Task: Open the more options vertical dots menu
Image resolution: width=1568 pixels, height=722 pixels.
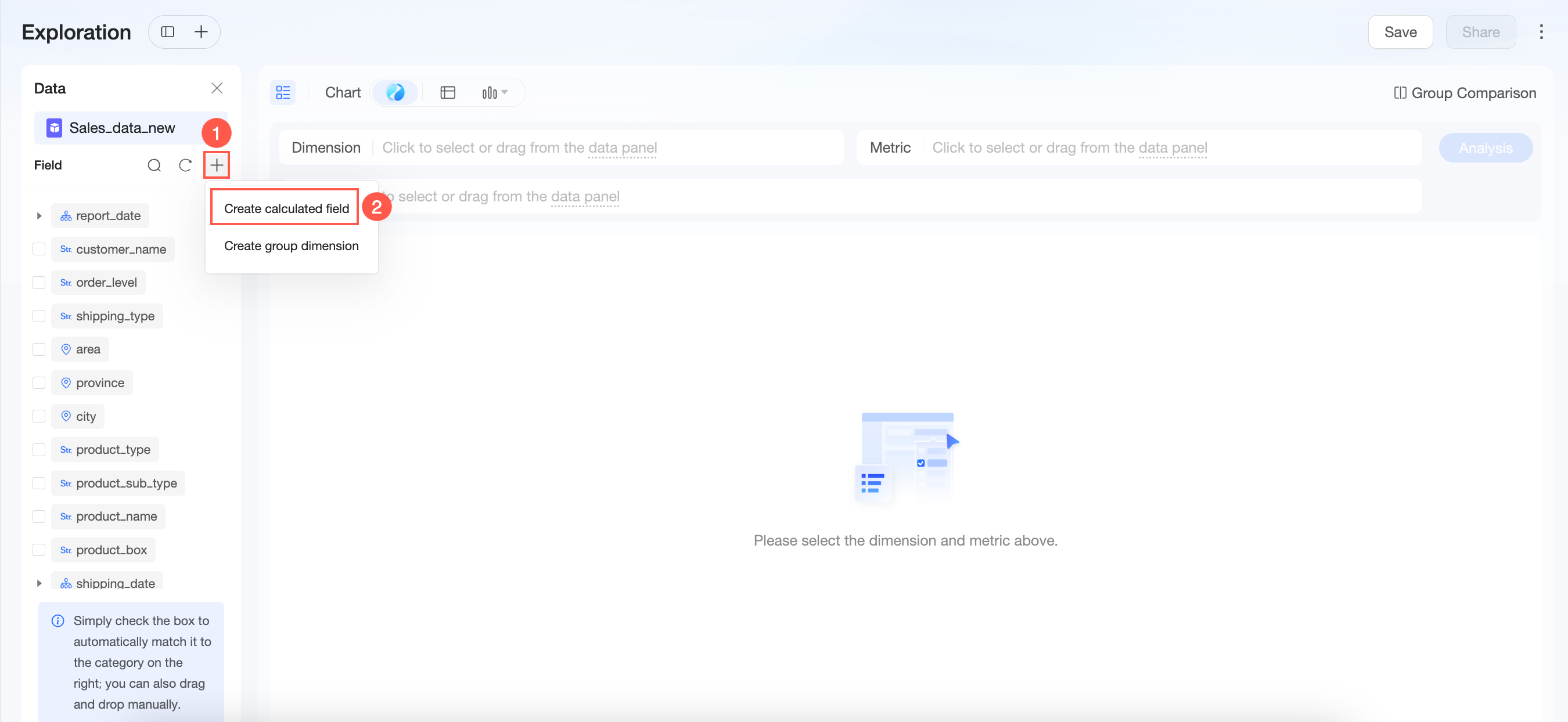Action: tap(1541, 31)
